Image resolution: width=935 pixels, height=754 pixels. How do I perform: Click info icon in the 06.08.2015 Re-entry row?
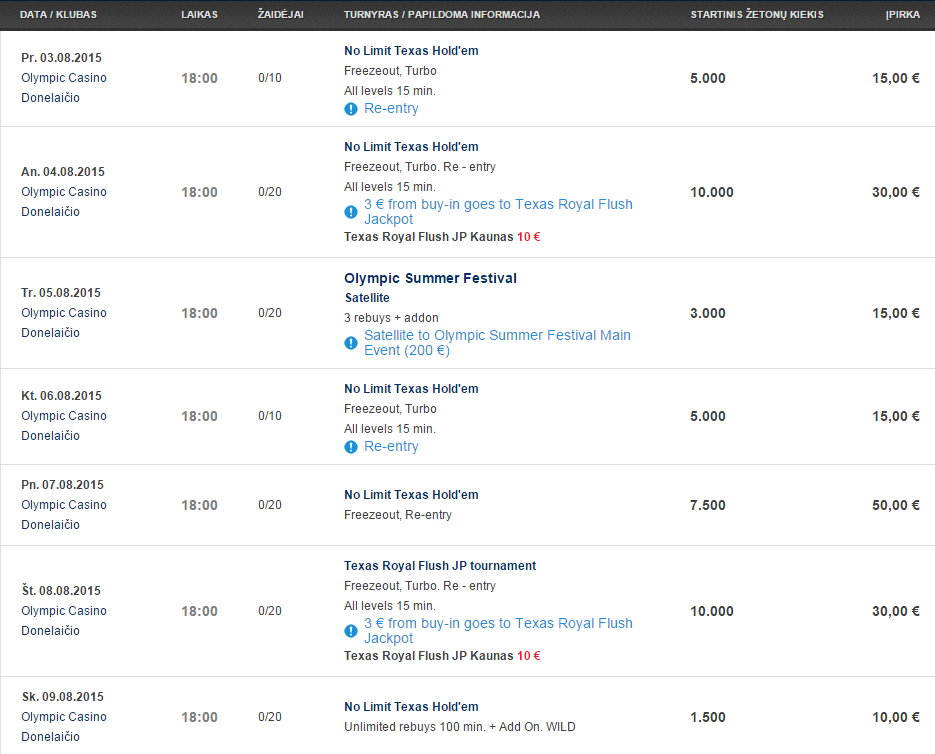[x=351, y=447]
